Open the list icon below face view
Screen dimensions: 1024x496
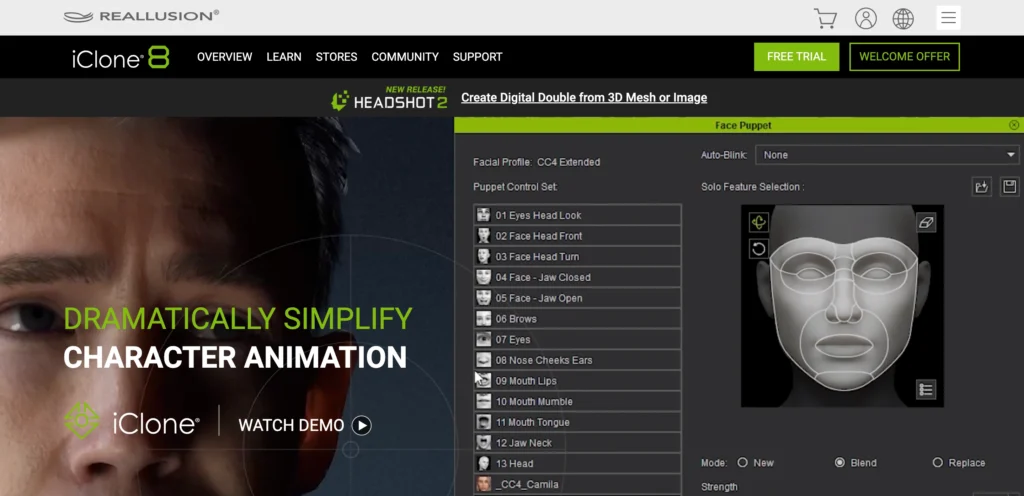[926, 390]
